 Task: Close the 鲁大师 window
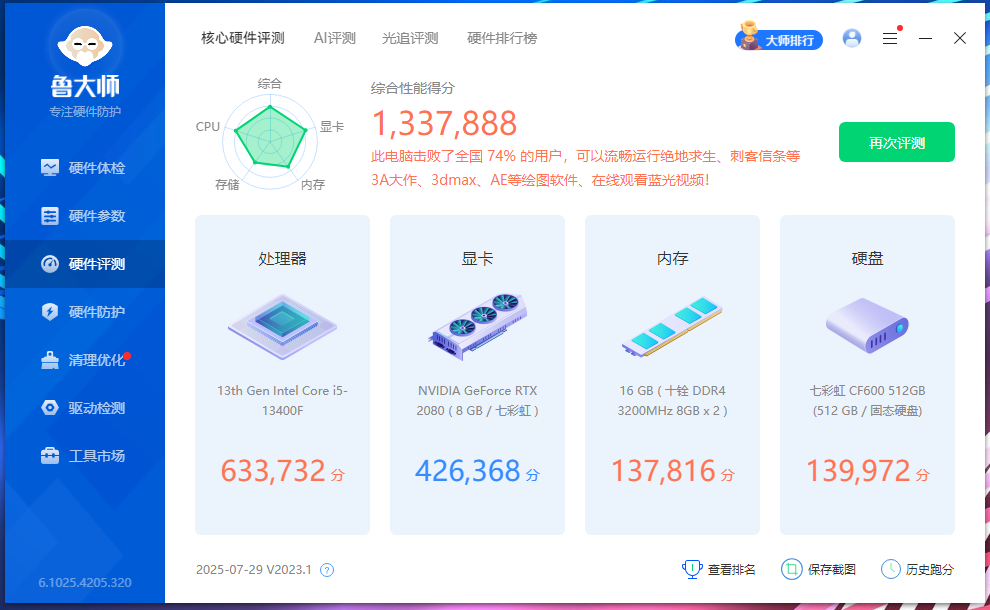coord(960,39)
